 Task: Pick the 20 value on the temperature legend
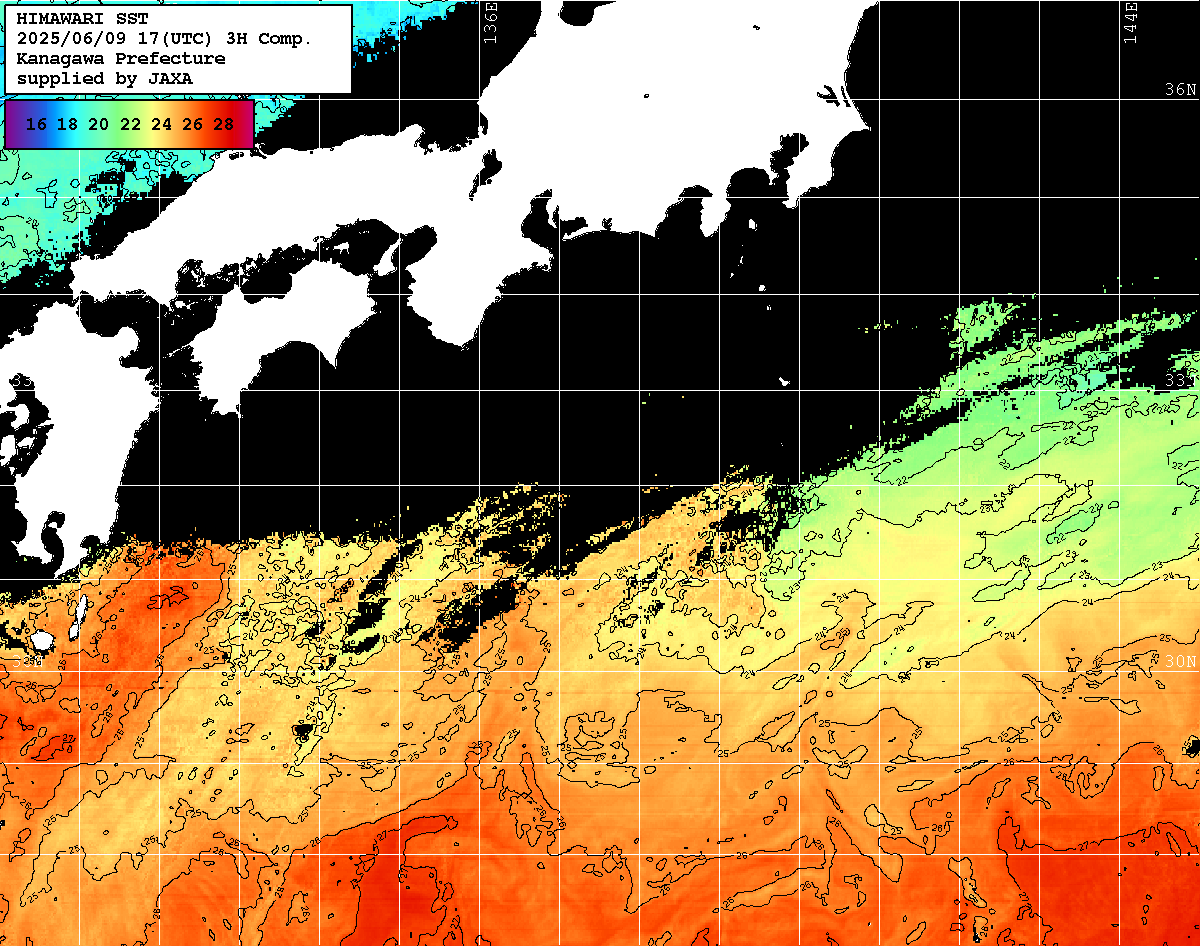(x=98, y=124)
